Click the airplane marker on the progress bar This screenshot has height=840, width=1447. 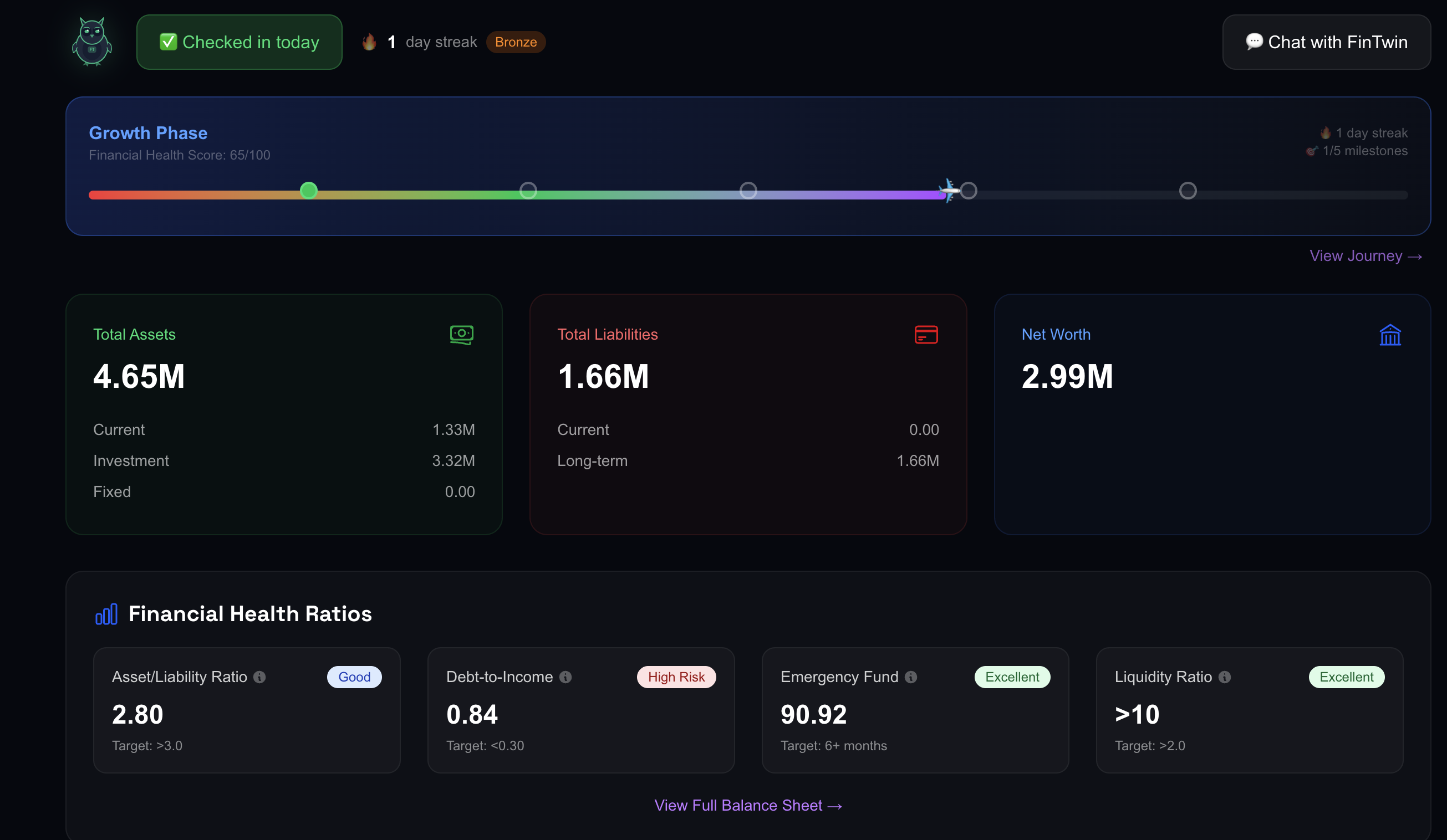(x=949, y=190)
